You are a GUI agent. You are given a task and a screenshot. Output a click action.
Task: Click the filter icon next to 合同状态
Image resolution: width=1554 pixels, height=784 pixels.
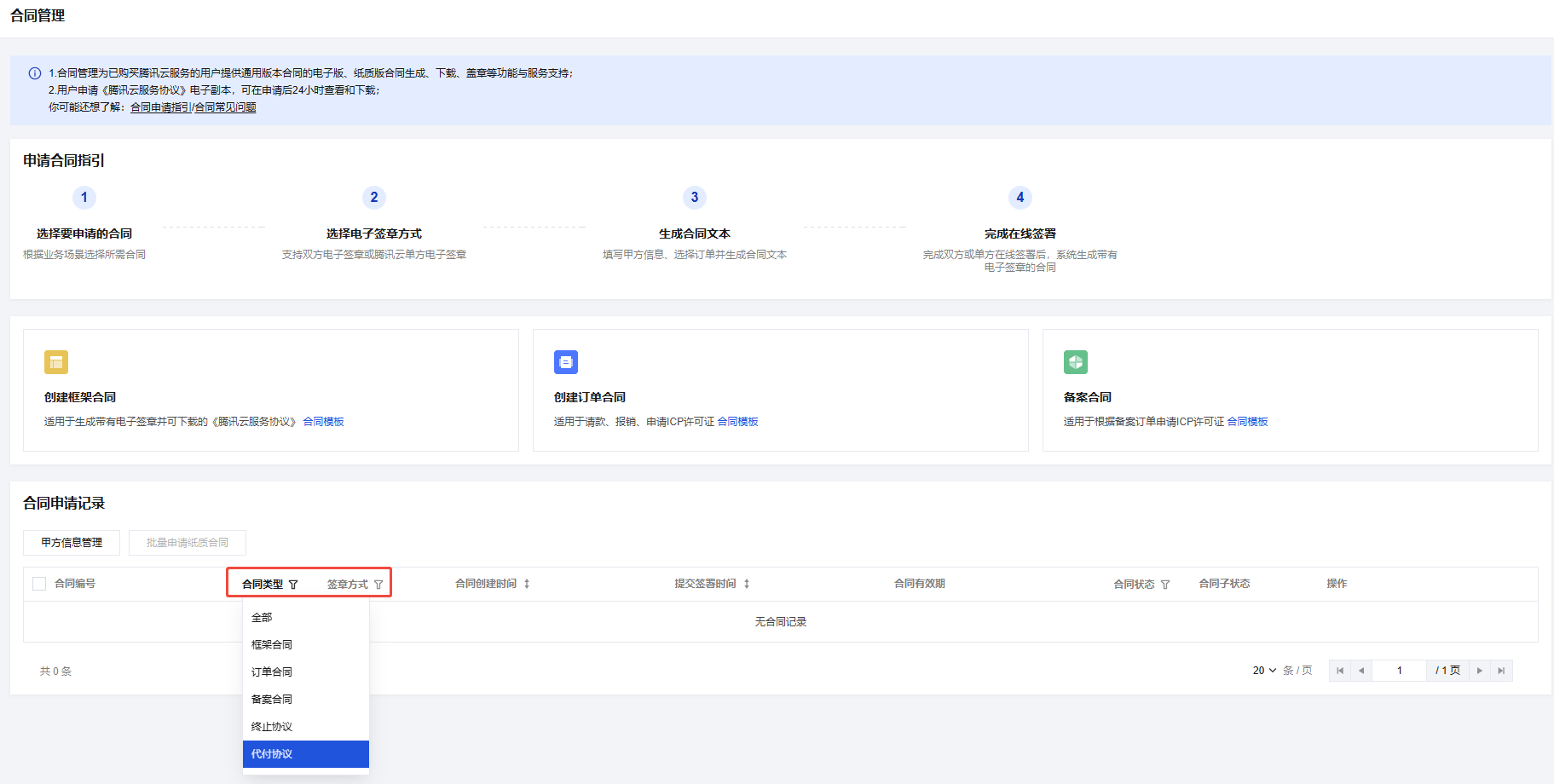click(x=1165, y=585)
